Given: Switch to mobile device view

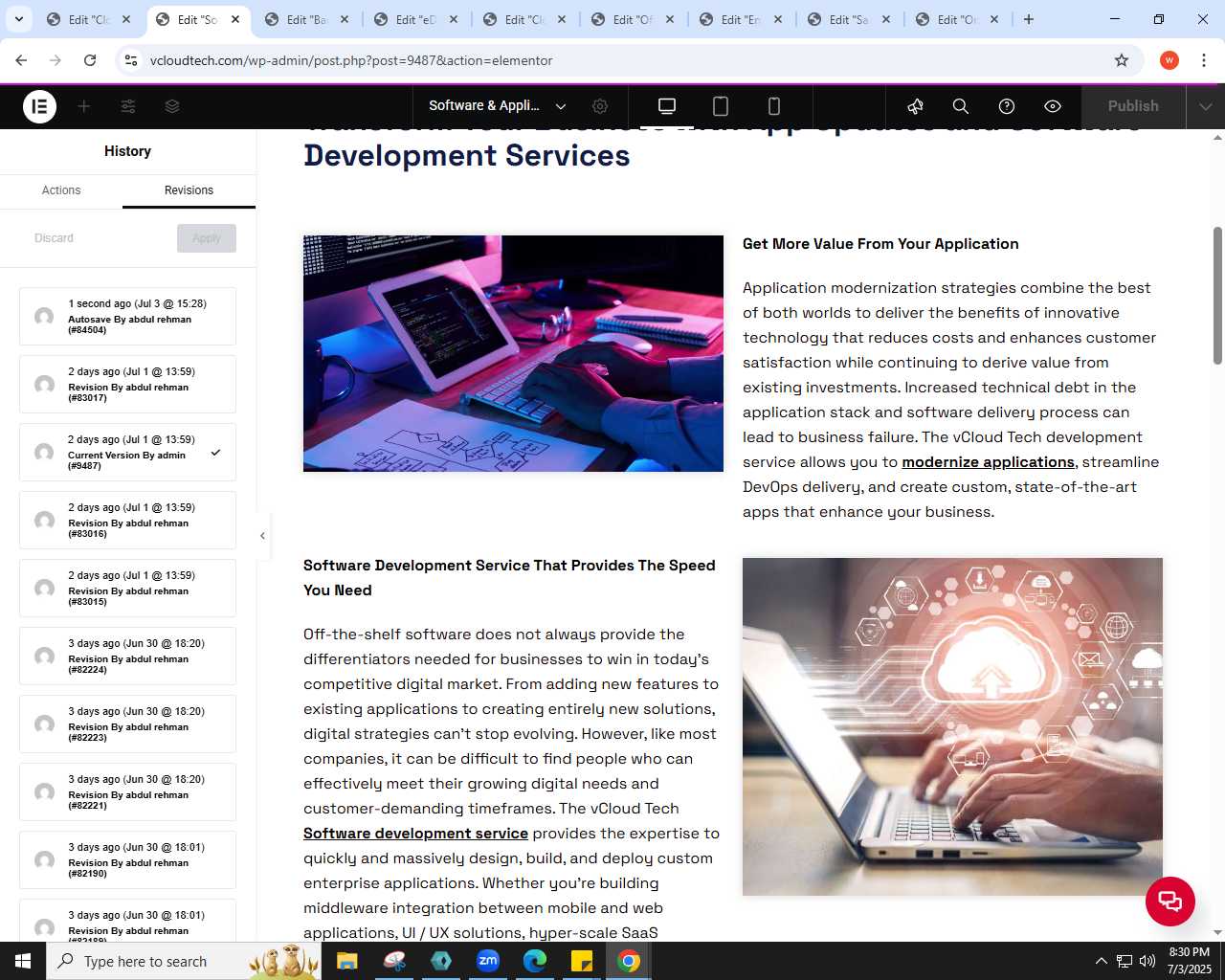Looking at the screenshot, I should coord(774,106).
